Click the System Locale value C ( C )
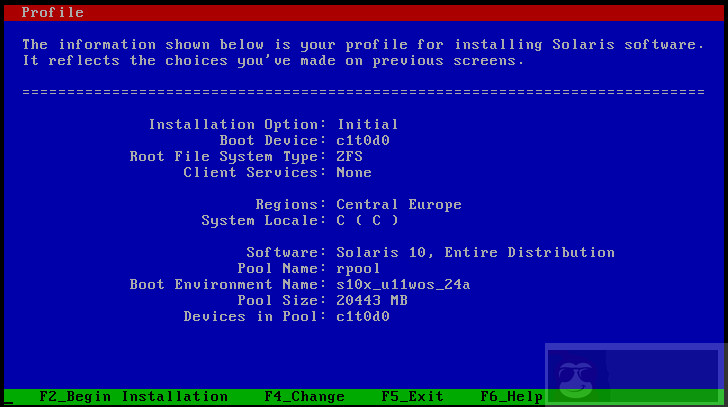The height and width of the screenshot is (407, 728). (x=368, y=220)
